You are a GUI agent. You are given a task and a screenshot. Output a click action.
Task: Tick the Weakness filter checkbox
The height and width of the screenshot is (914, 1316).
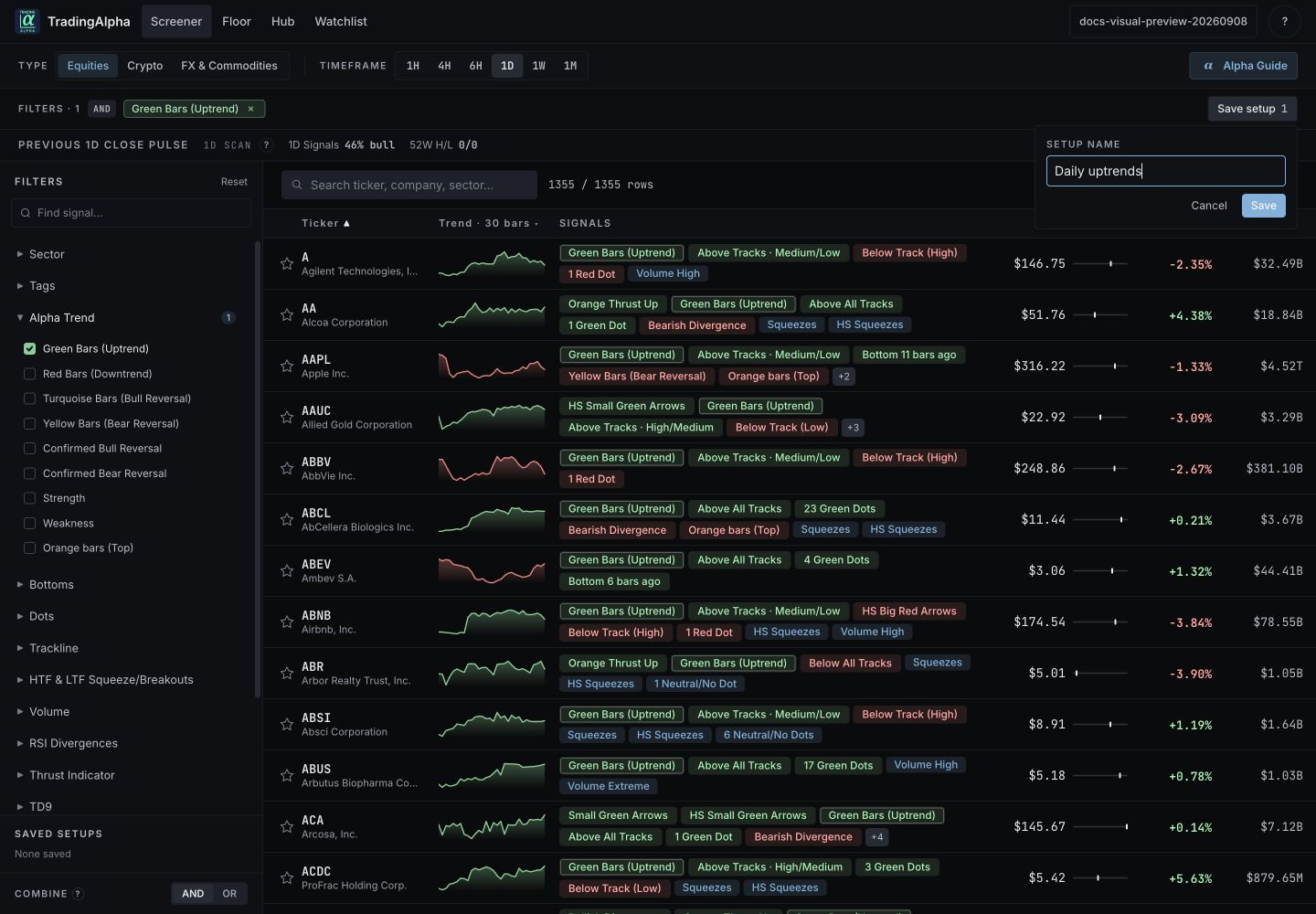pos(30,524)
